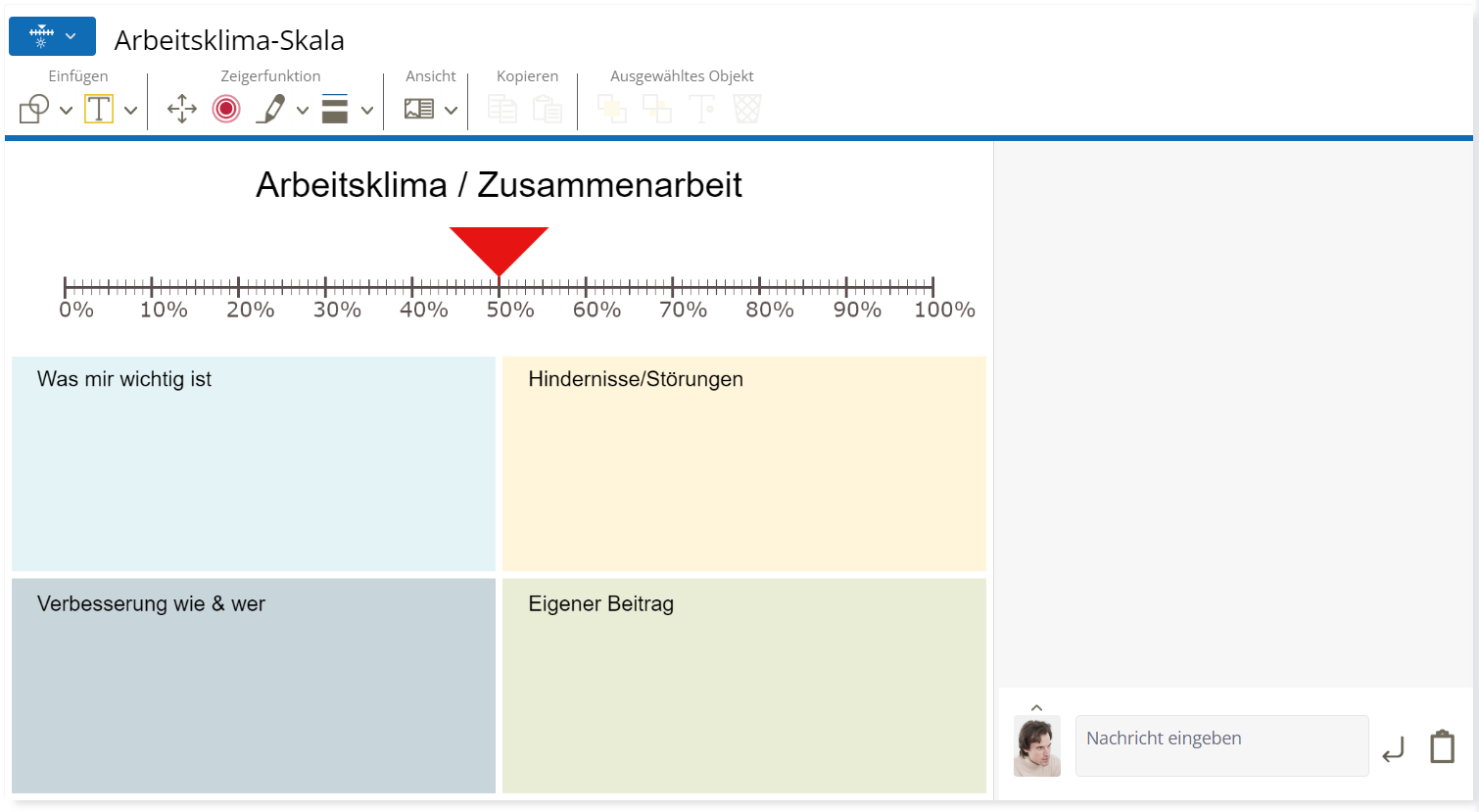Viewport: 1479px width, 812px height.
Task: Expand the text tool dropdown arrow
Action: click(130, 111)
